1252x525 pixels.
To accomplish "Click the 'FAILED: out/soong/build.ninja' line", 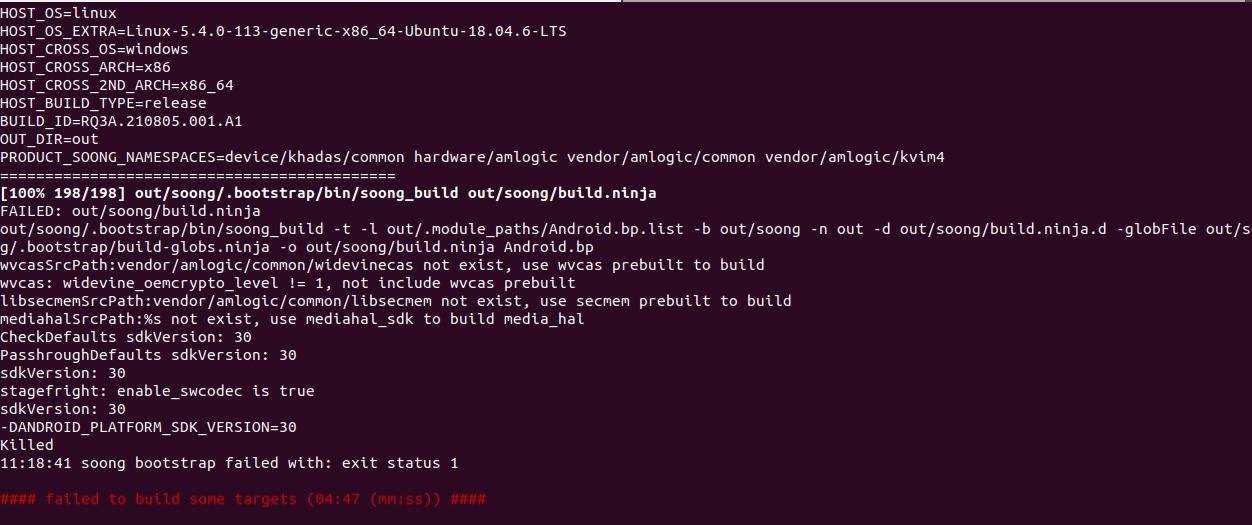I will click(x=130, y=211).
